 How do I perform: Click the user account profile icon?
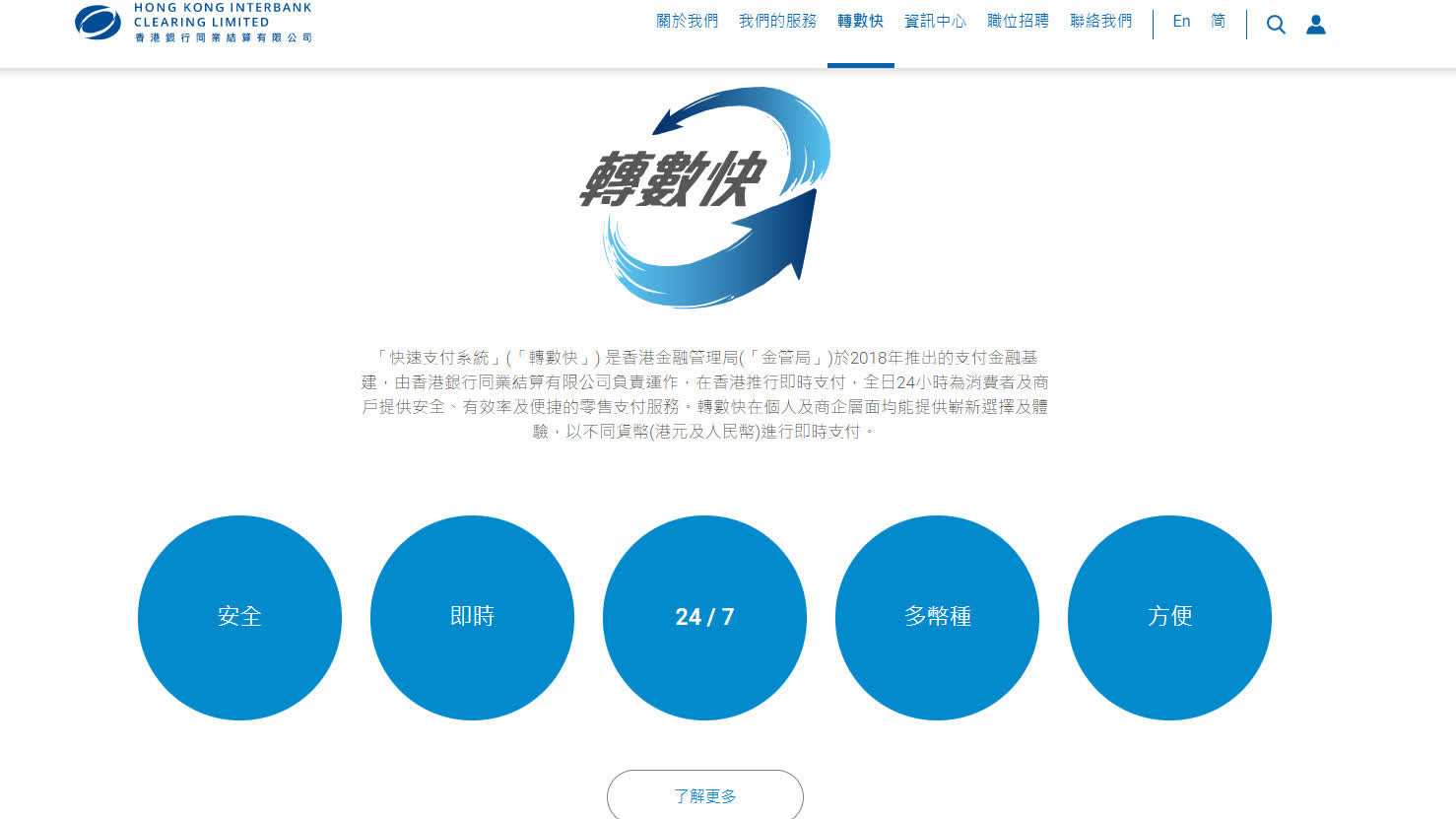pos(1316,25)
